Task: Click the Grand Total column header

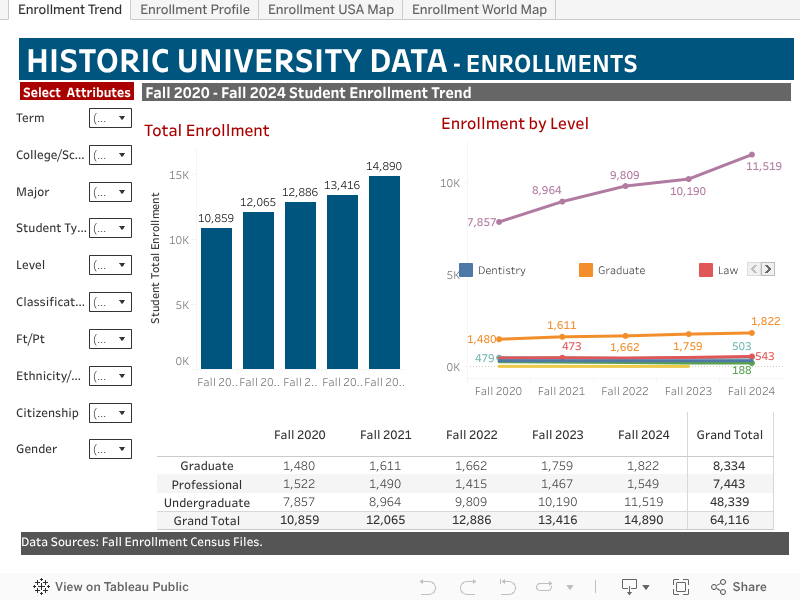Action: click(730, 435)
